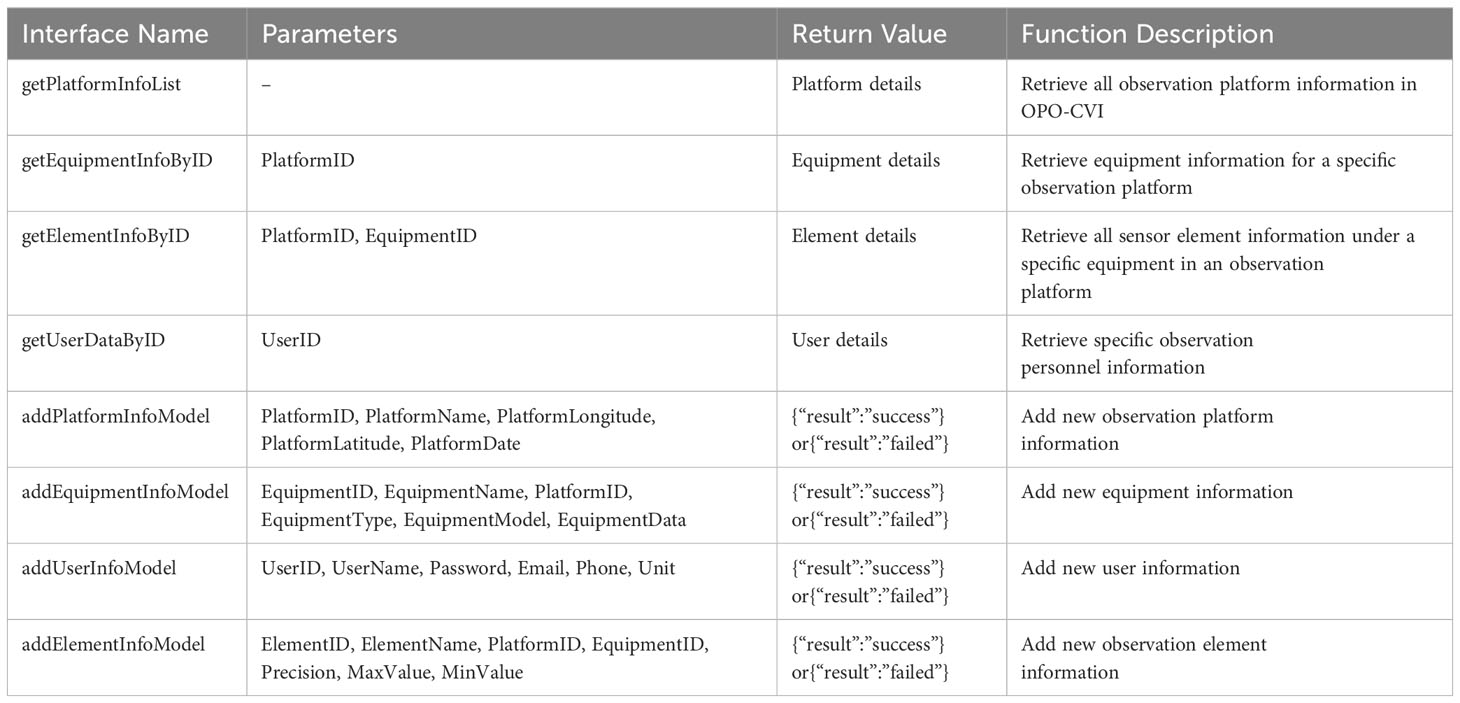Click the 'Element details' return value

click(x=853, y=236)
